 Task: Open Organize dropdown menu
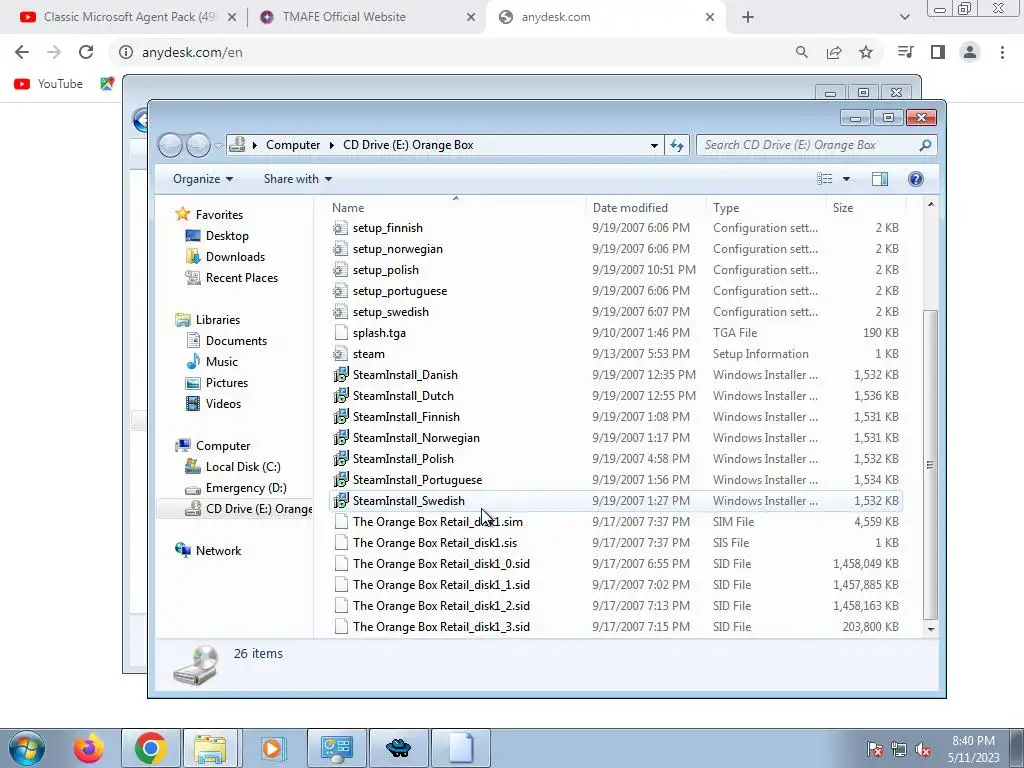pos(202,179)
